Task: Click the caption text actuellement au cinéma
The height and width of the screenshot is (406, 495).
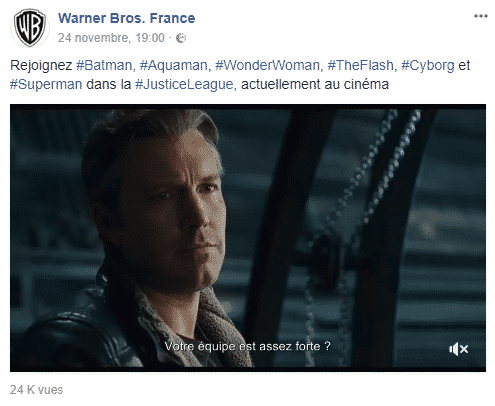Action: click(315, 85)
